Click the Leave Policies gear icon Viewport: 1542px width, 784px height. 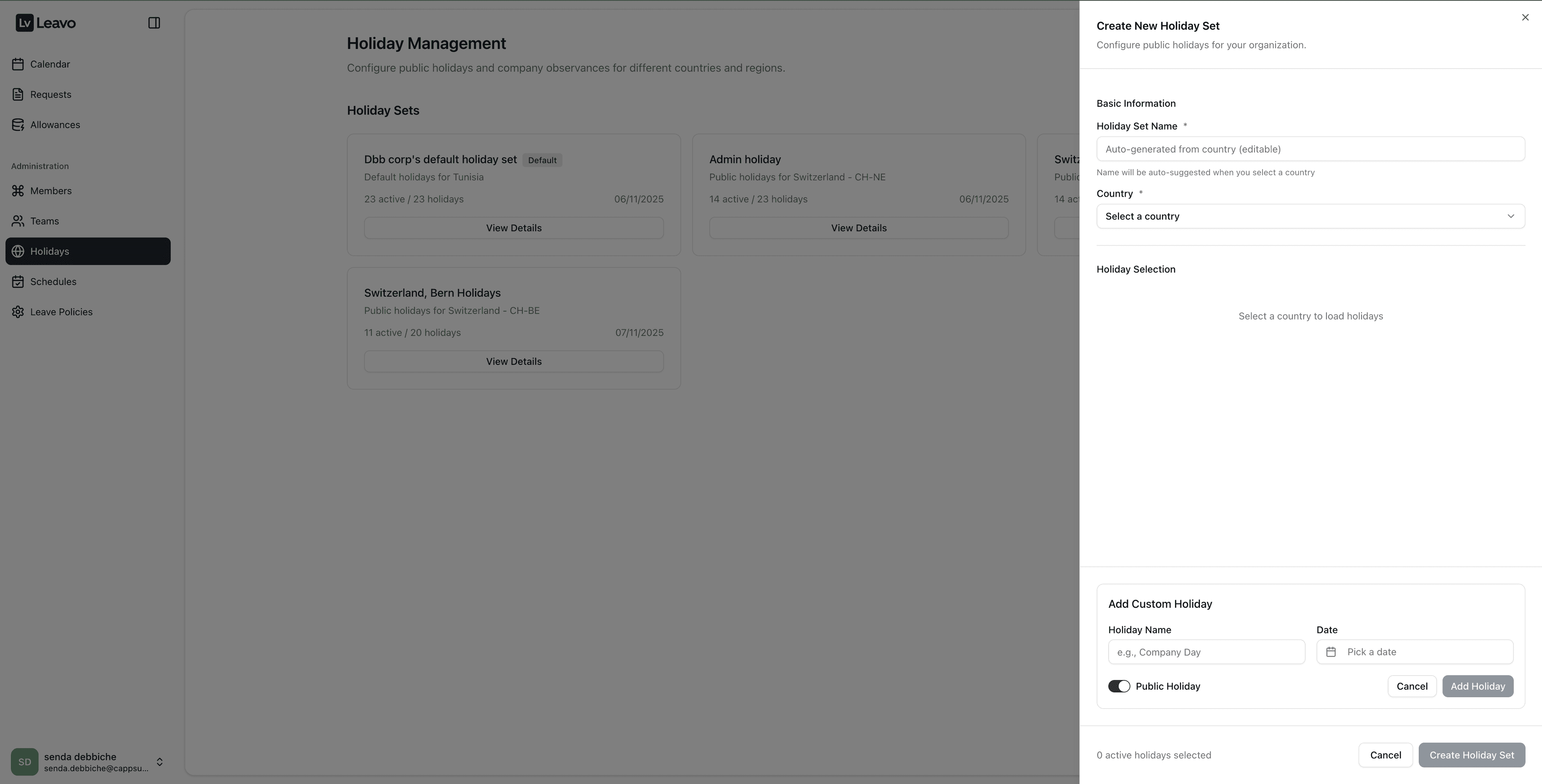tap(18, 312)
